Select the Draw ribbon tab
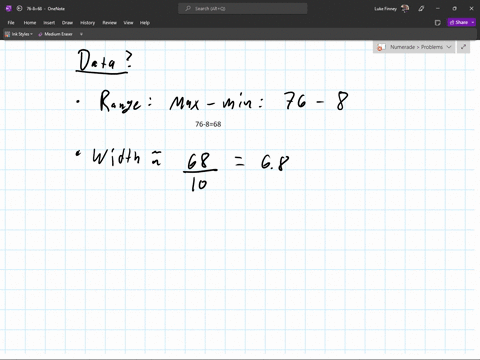Viewport: 480px width, 360px height. coord(67,23)
